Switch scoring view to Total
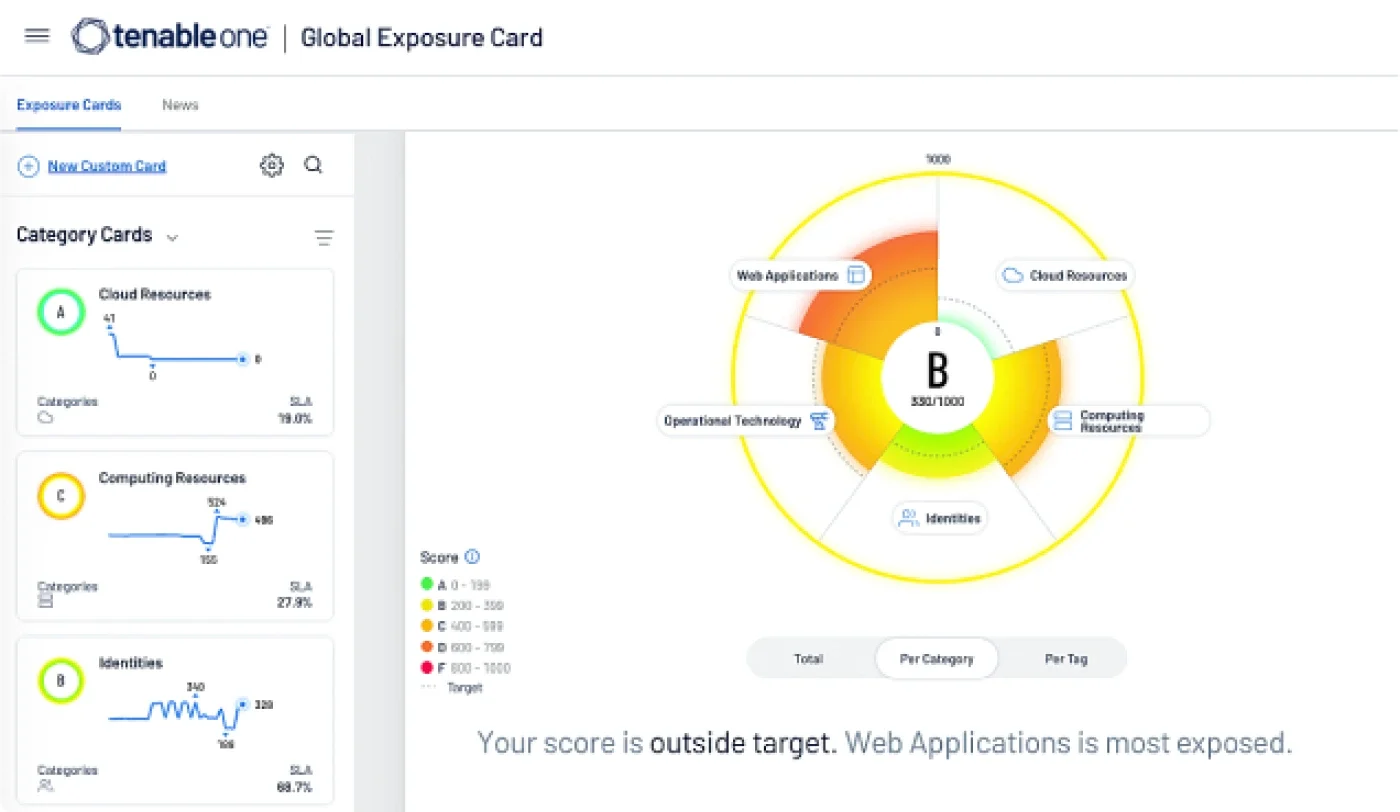 [x=808, y=658]
